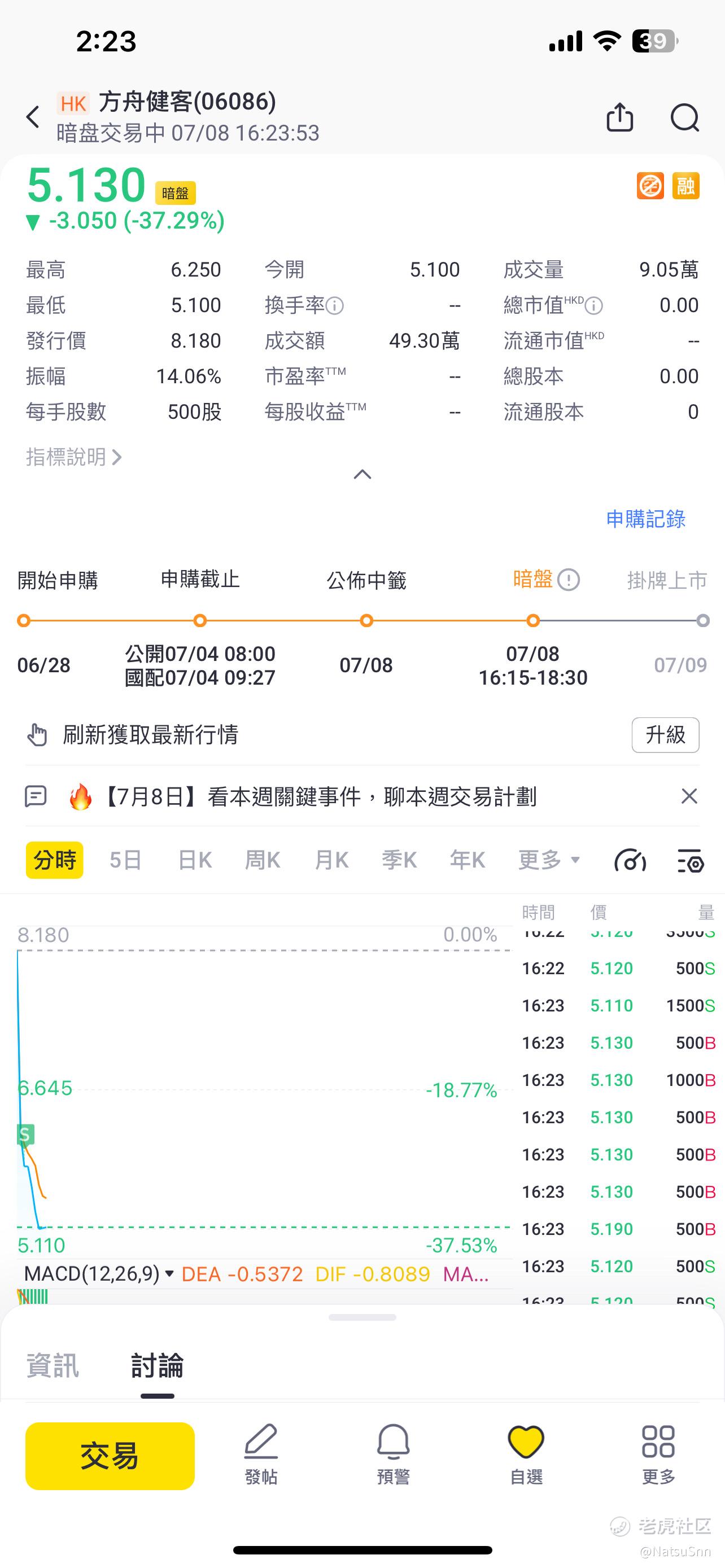Tap the info icon beside 總市值
Screen dimensions: 725x1568
pyautogui.click(x=594, y=305)
